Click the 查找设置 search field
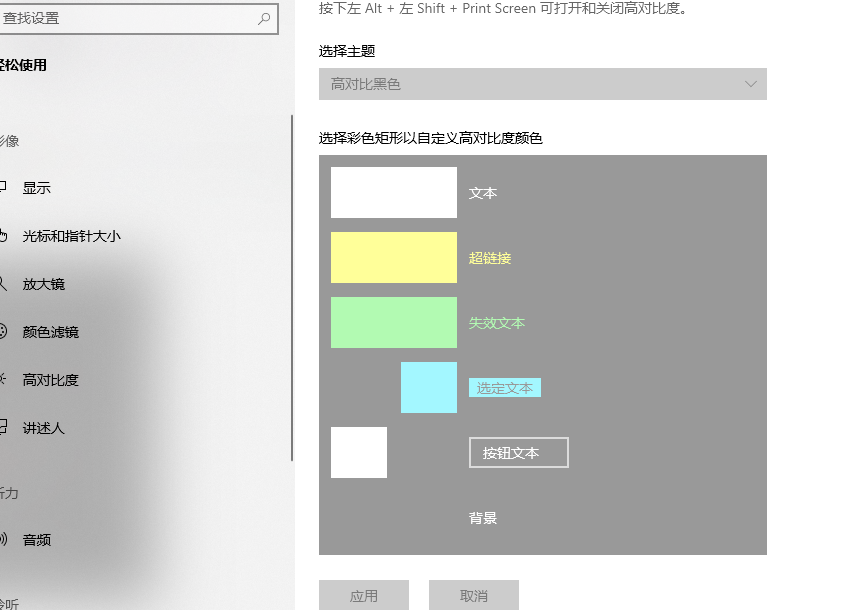This screenshot has width=856, height=610. click(138, 19)
